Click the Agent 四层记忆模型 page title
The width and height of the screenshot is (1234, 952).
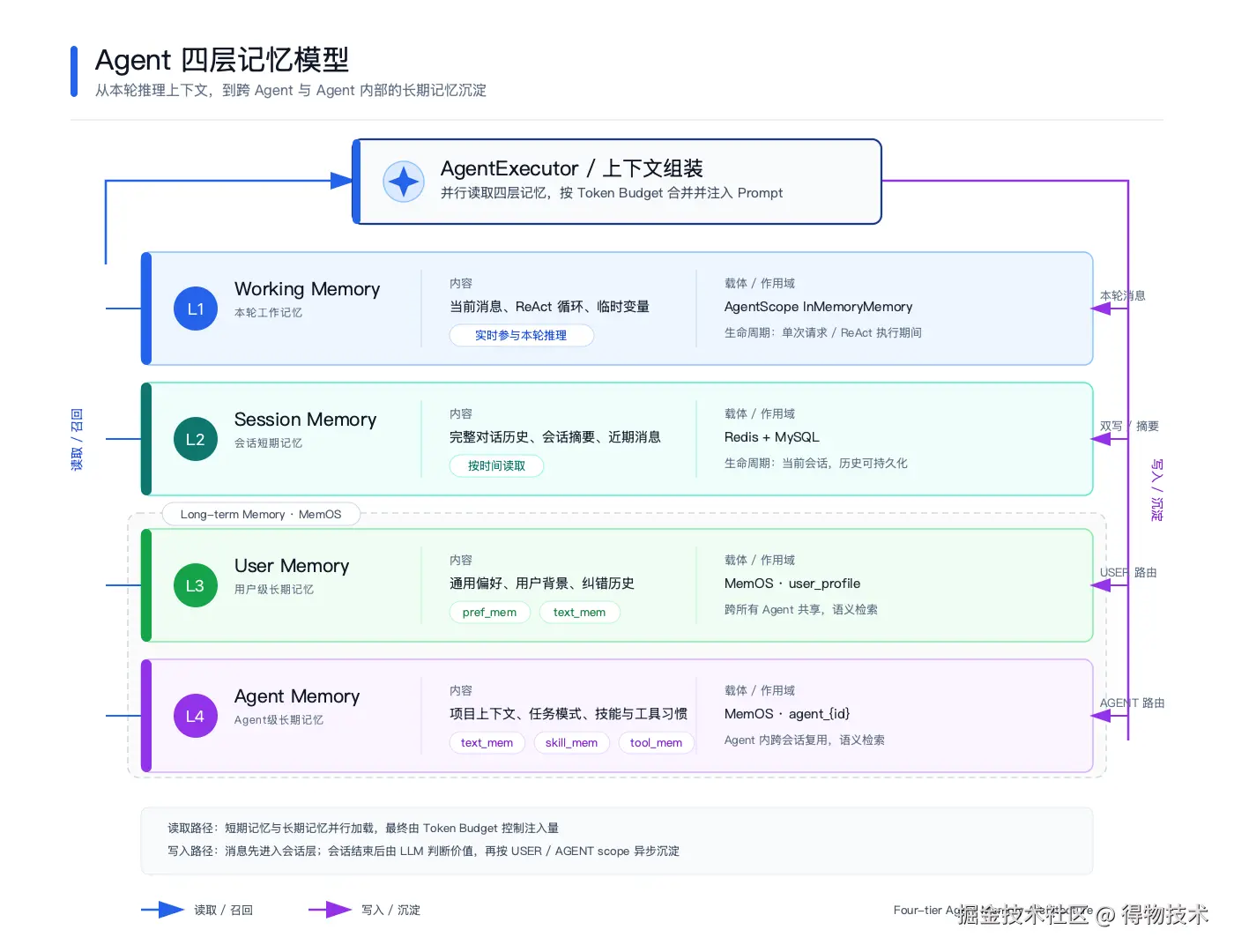pyautogui.click(x=222, y=60)
